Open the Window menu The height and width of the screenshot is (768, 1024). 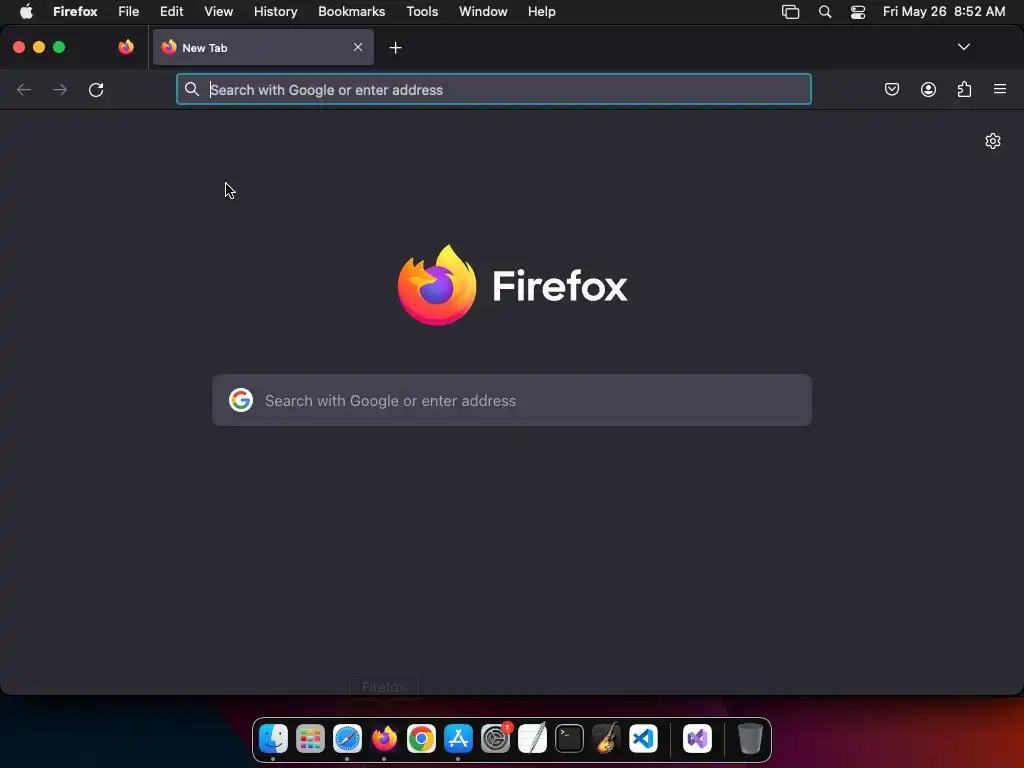point(483,12)
